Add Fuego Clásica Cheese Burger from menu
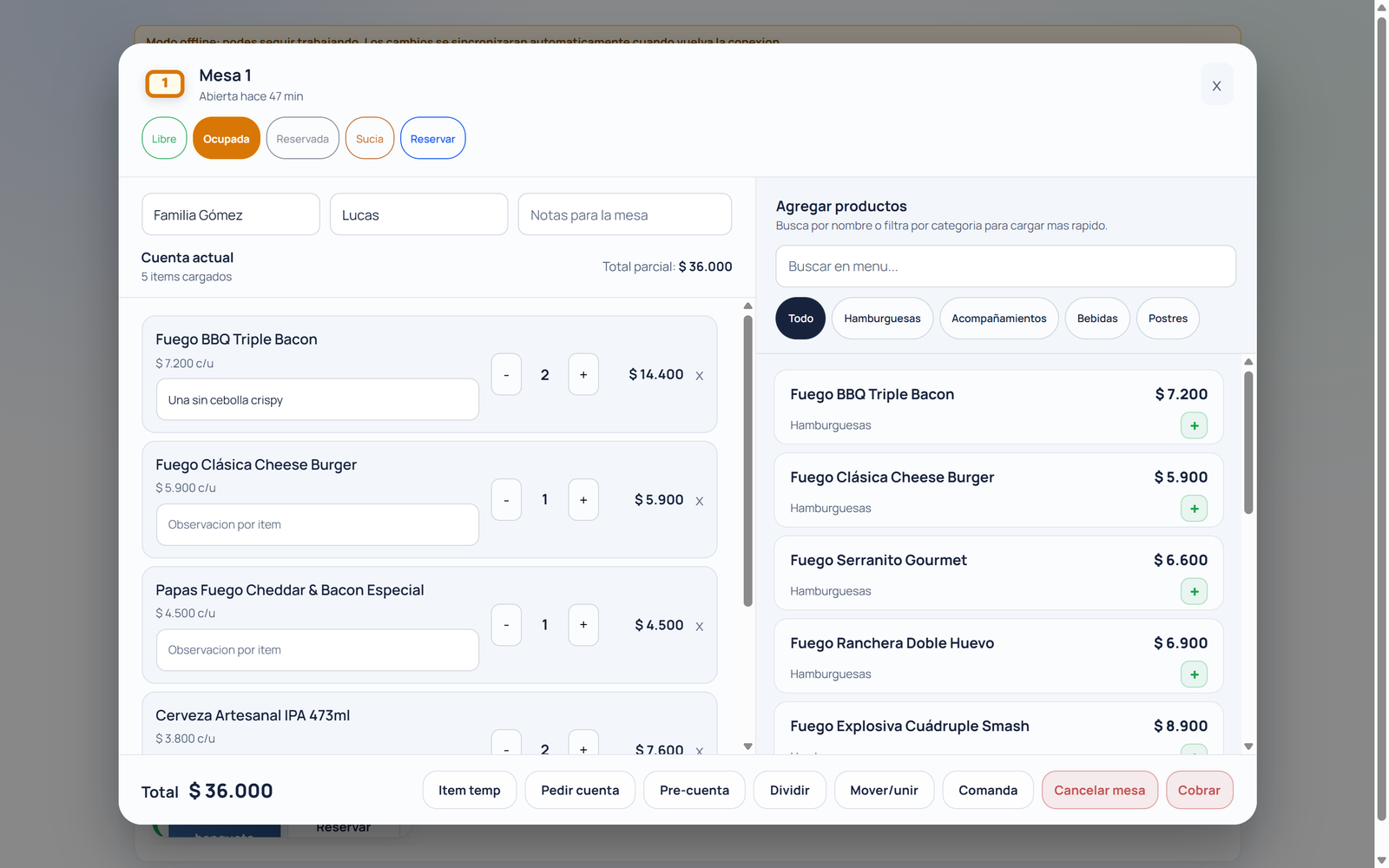 click(1194, 509)
